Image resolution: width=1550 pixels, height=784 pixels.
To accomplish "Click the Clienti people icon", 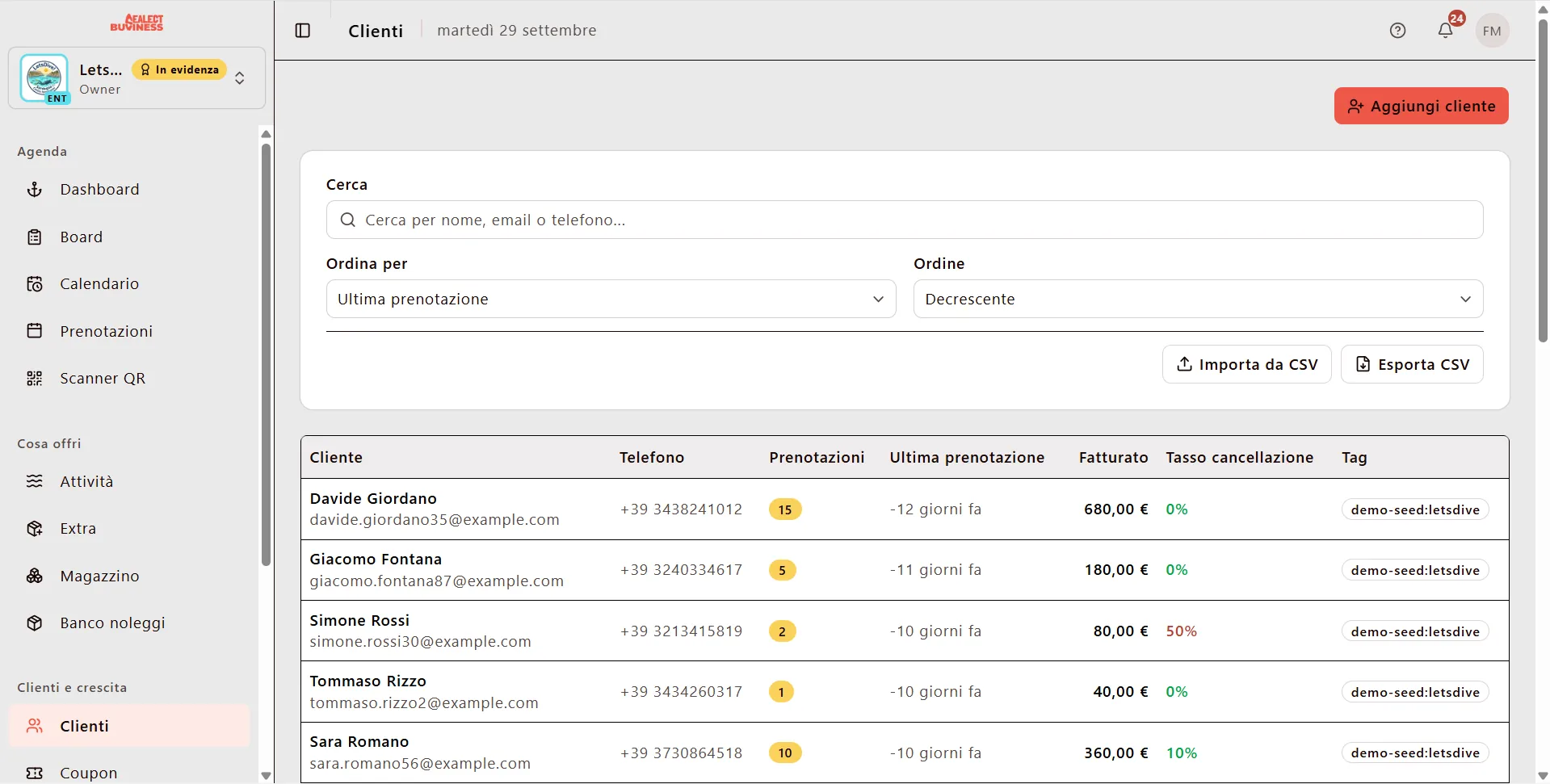I will [35, 726].
